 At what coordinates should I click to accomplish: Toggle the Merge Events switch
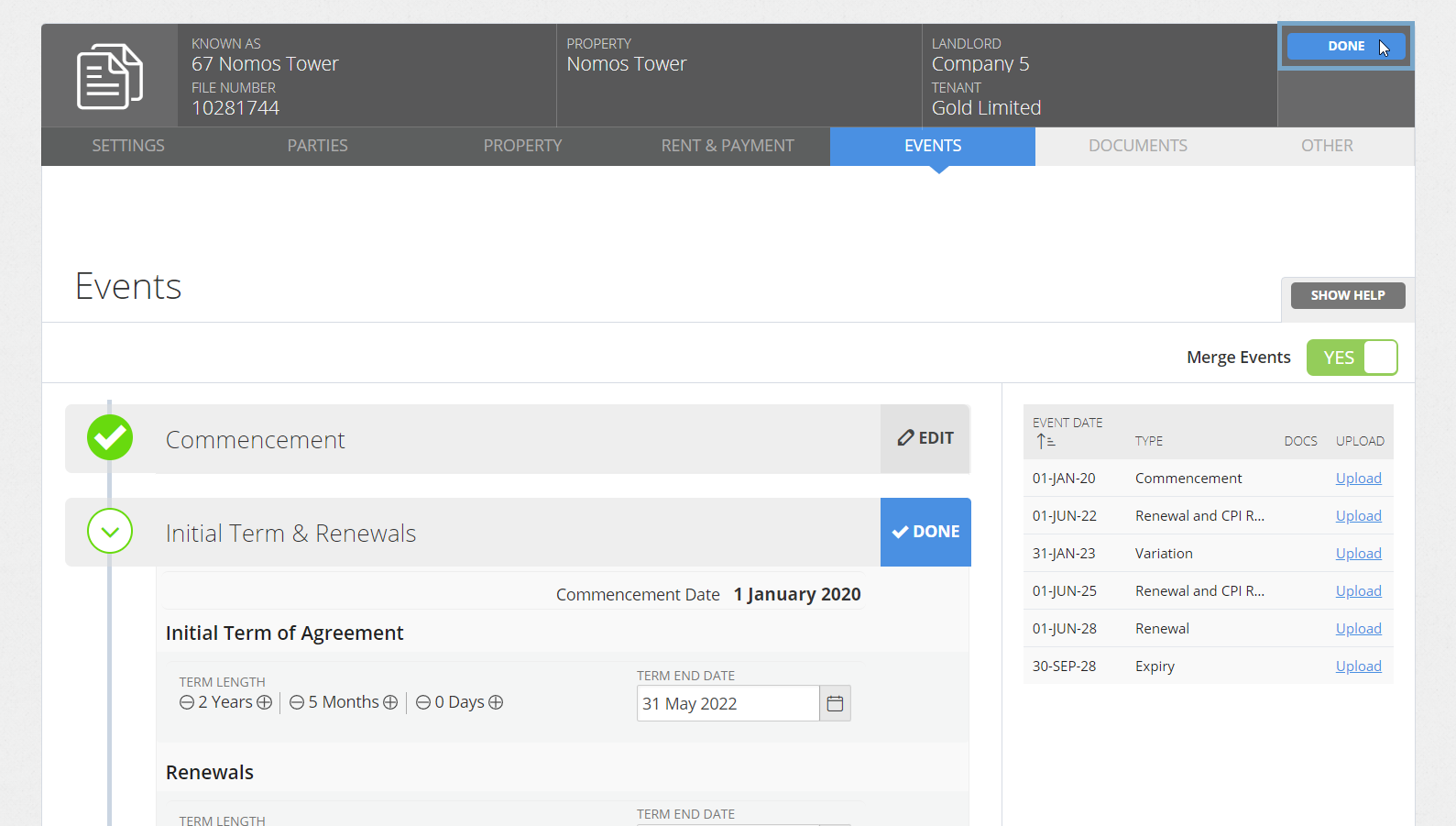pos(1352,358)
